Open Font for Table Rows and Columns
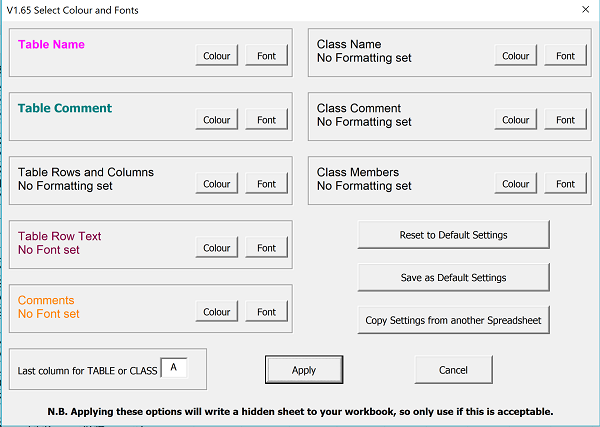The image size is (600, 427). (x=266, y=184)
